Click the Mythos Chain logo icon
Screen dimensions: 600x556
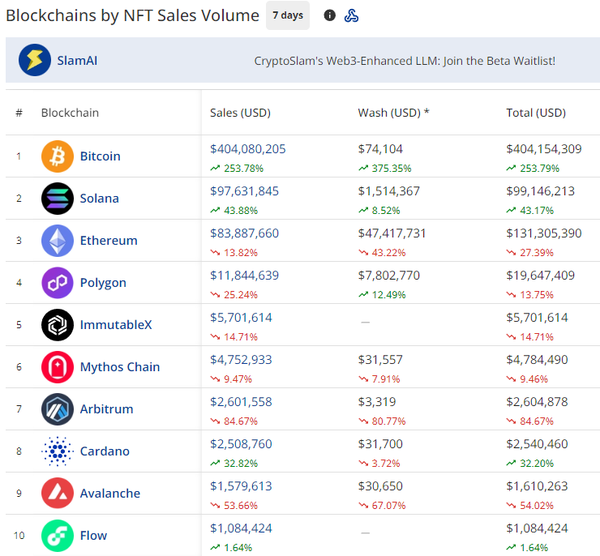tap(57, 367)
